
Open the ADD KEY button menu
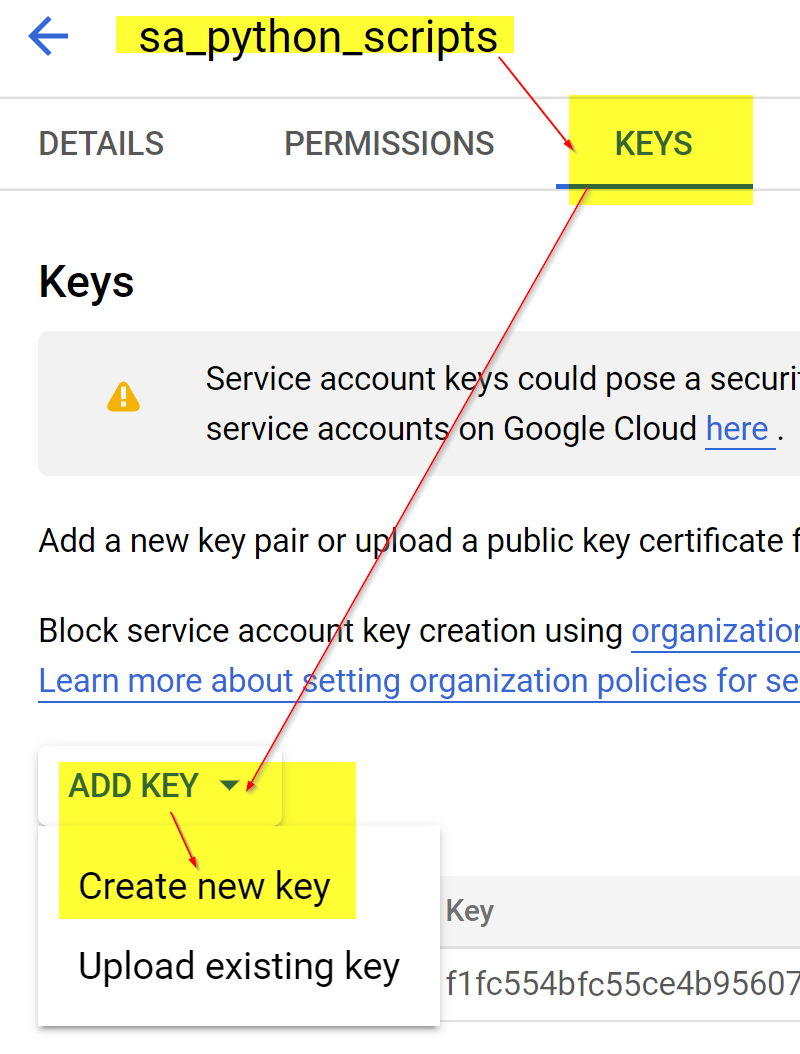(135, 786)
